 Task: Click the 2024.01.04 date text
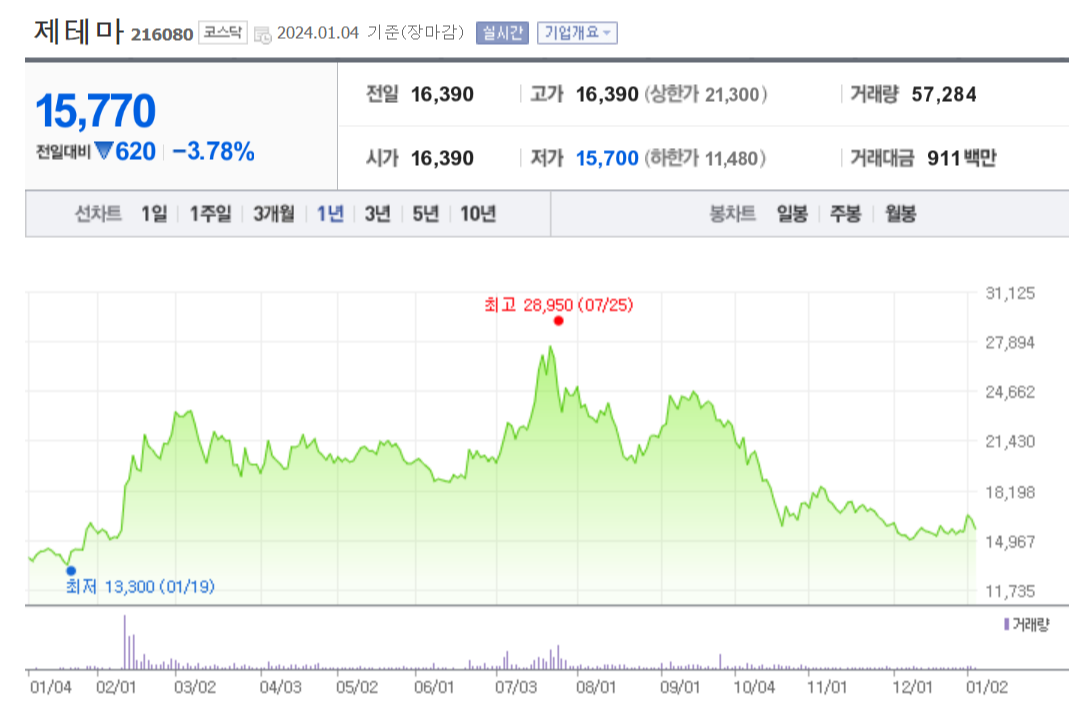tap(318, 33)
